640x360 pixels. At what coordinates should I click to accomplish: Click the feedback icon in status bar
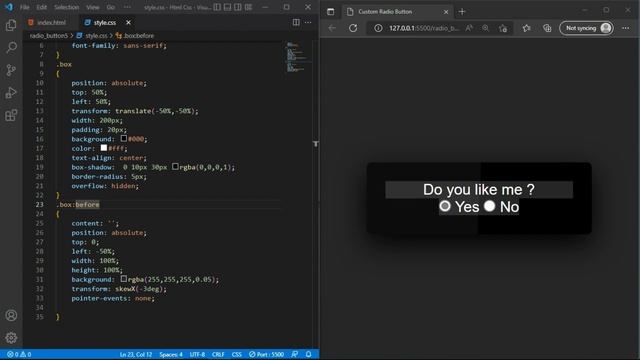click(294, 354)
